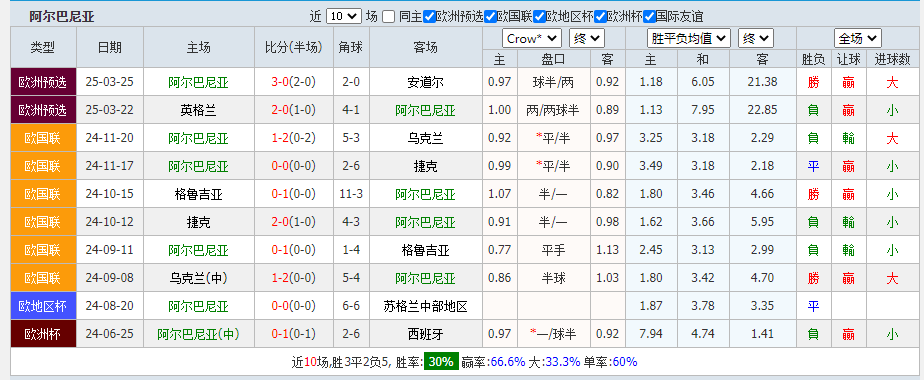The height and width of the screenshot is (380, 924).
Task: Open away team 格鲁吉亚 in the 24-09-11 row
Action: click(x=425, y=250)
